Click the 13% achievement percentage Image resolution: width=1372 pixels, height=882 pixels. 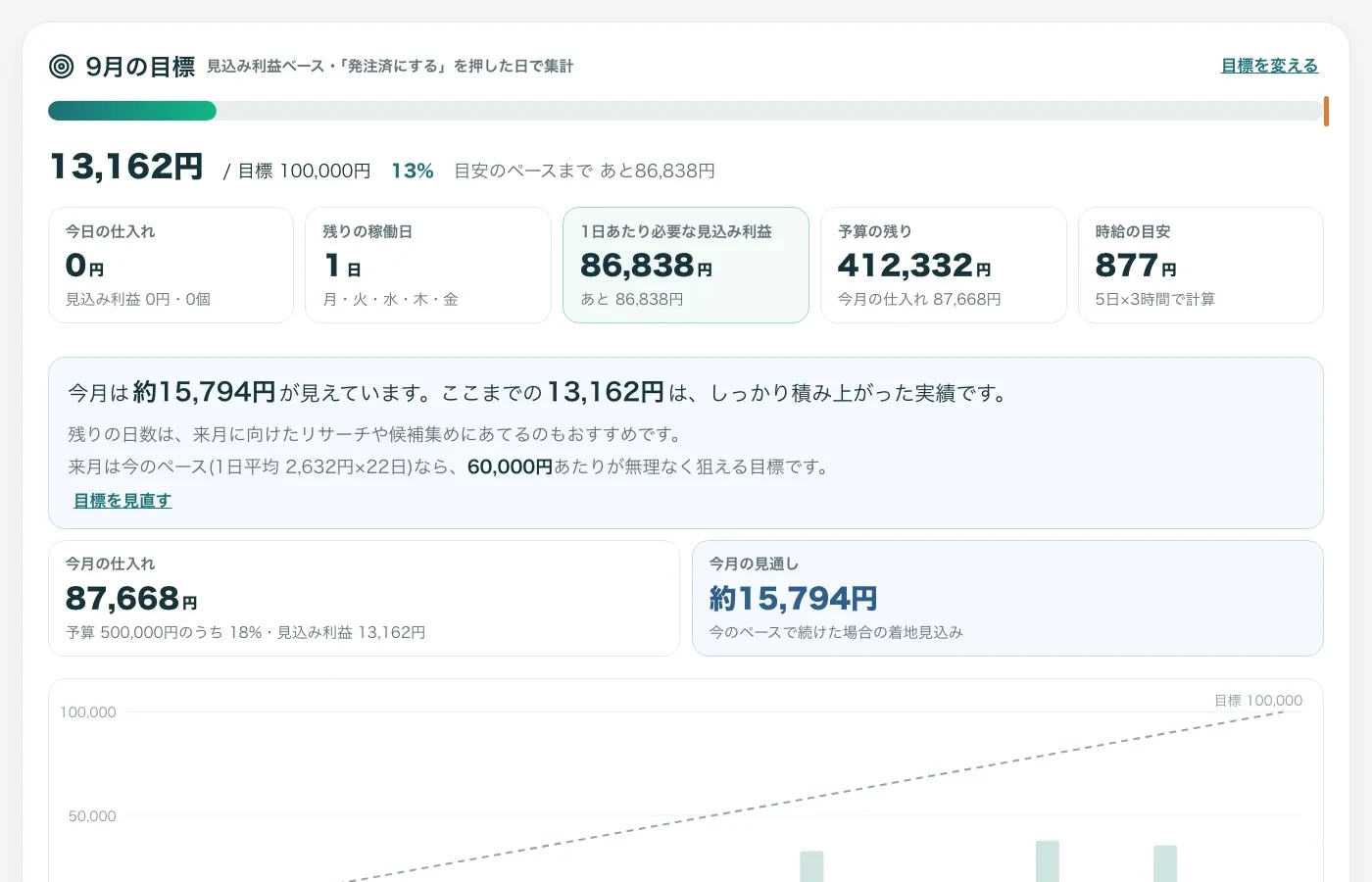[413, 171]
